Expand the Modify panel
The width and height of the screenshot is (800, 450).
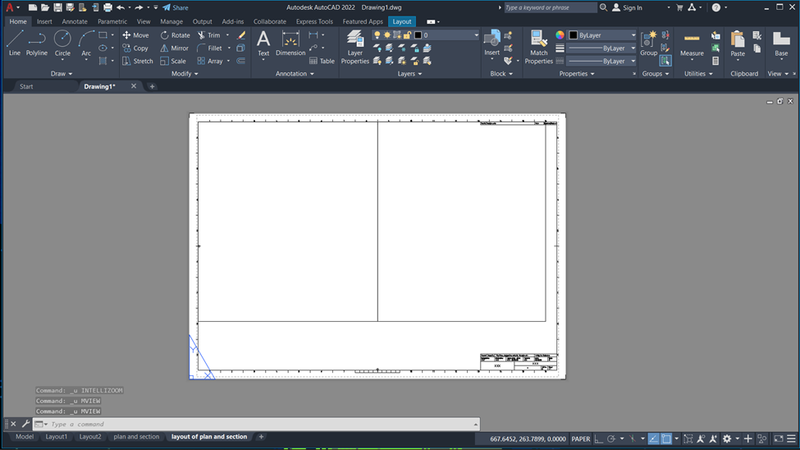185,73
